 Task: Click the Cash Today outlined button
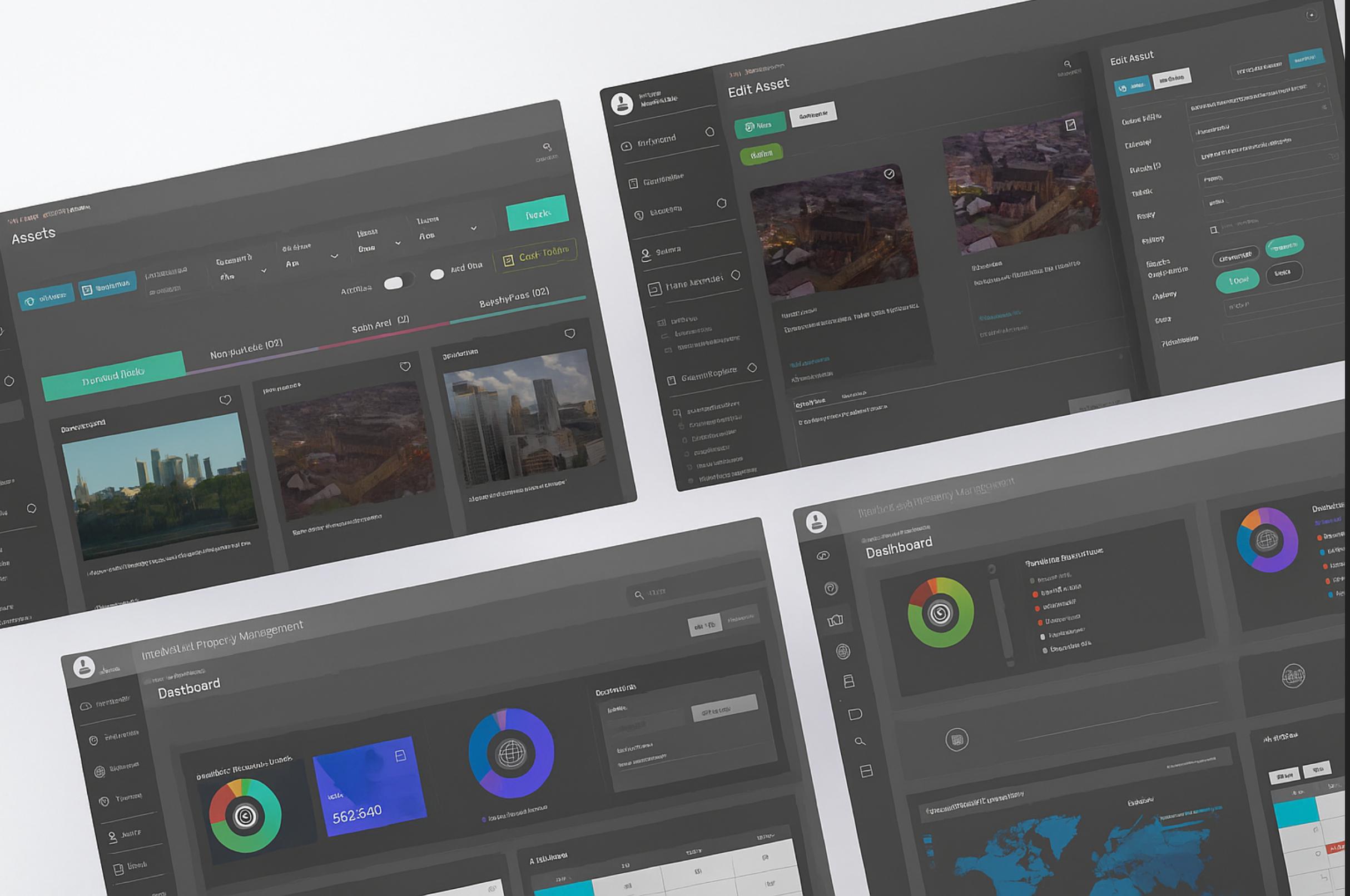535,257
